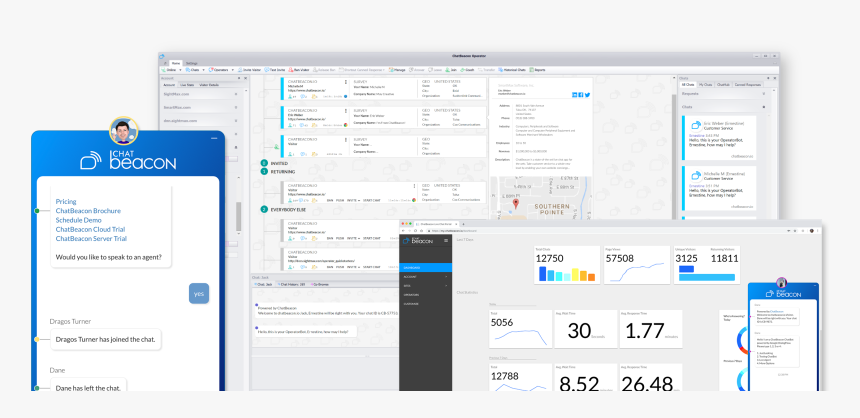Click the Account panel vertical scrollbar
The width and height of the screenshot is (860, 418).
click(x=239, y=216)
